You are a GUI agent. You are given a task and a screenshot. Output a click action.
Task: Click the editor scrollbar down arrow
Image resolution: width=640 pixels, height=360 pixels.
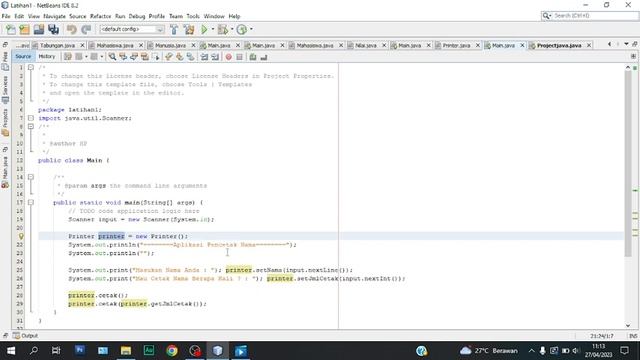(x=628, y=325)
